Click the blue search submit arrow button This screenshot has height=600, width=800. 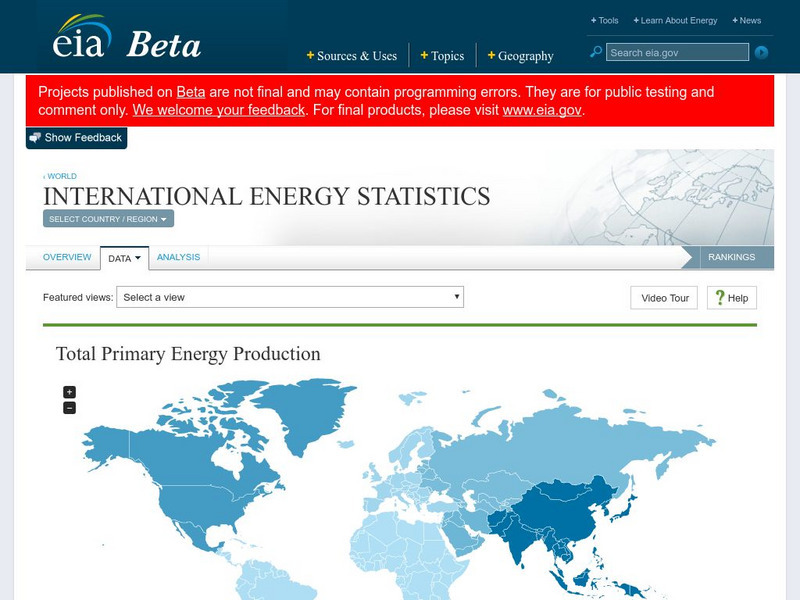(761, 52)
